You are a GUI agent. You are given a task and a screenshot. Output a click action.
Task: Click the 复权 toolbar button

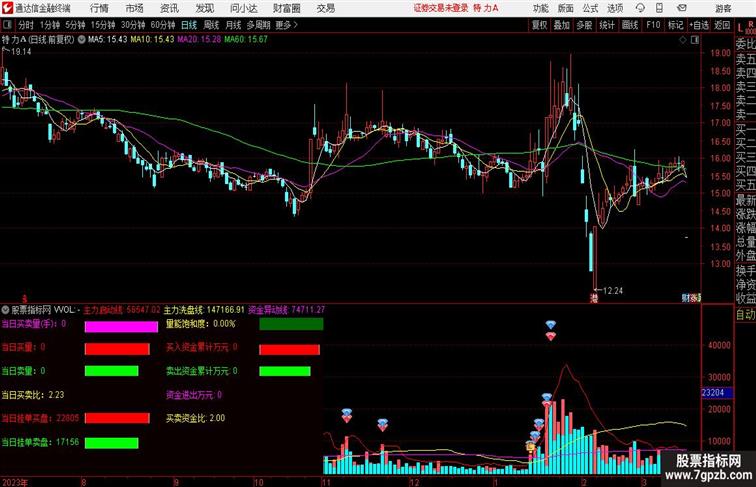point(539,25)
